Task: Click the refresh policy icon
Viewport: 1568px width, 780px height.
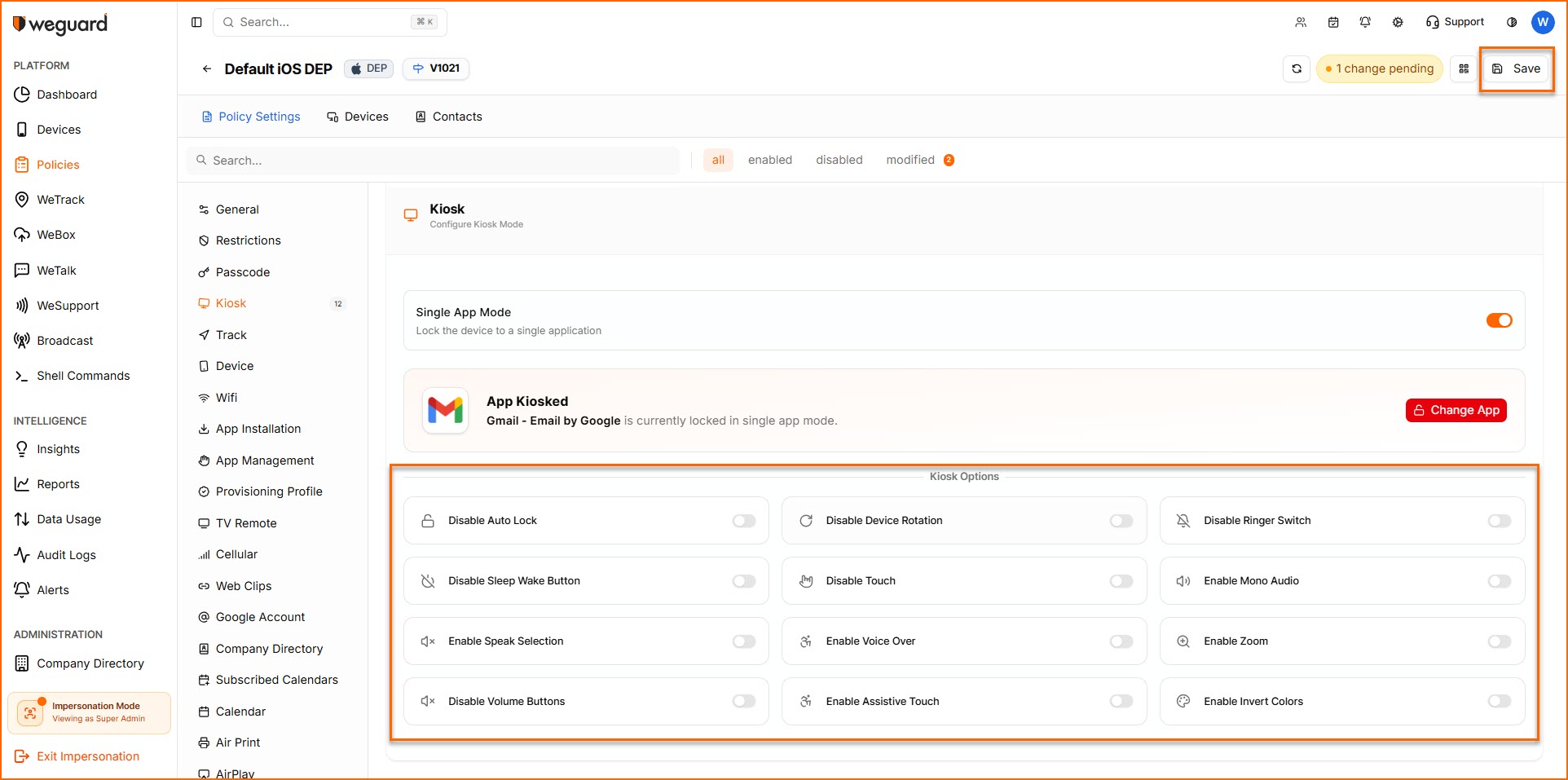Action: [1297, 69]
